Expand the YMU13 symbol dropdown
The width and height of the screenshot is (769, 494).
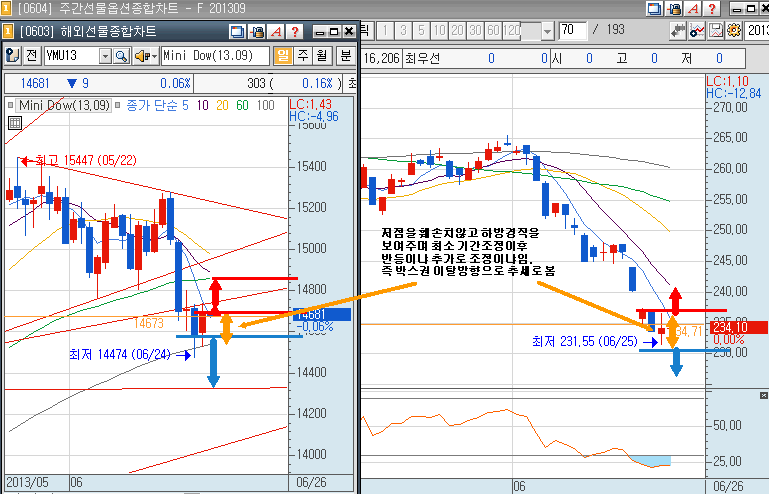[x=105, y=56]
